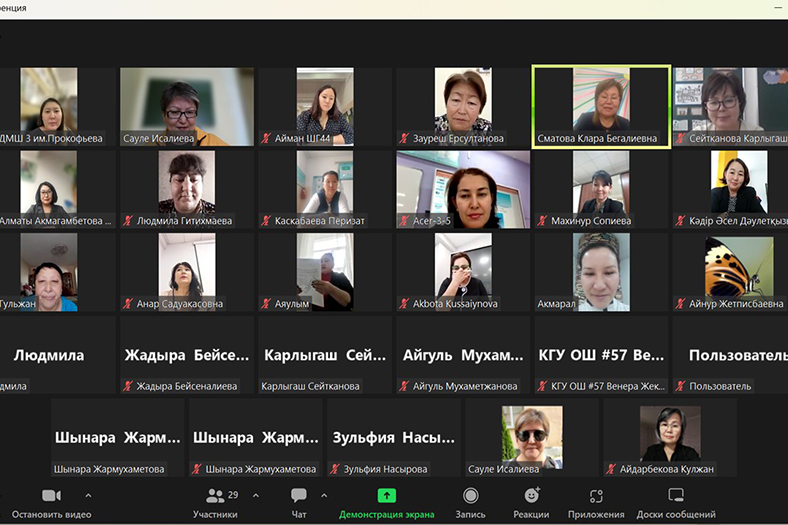Click the Akbota Kussaiynova video tile

click(463, 272)
